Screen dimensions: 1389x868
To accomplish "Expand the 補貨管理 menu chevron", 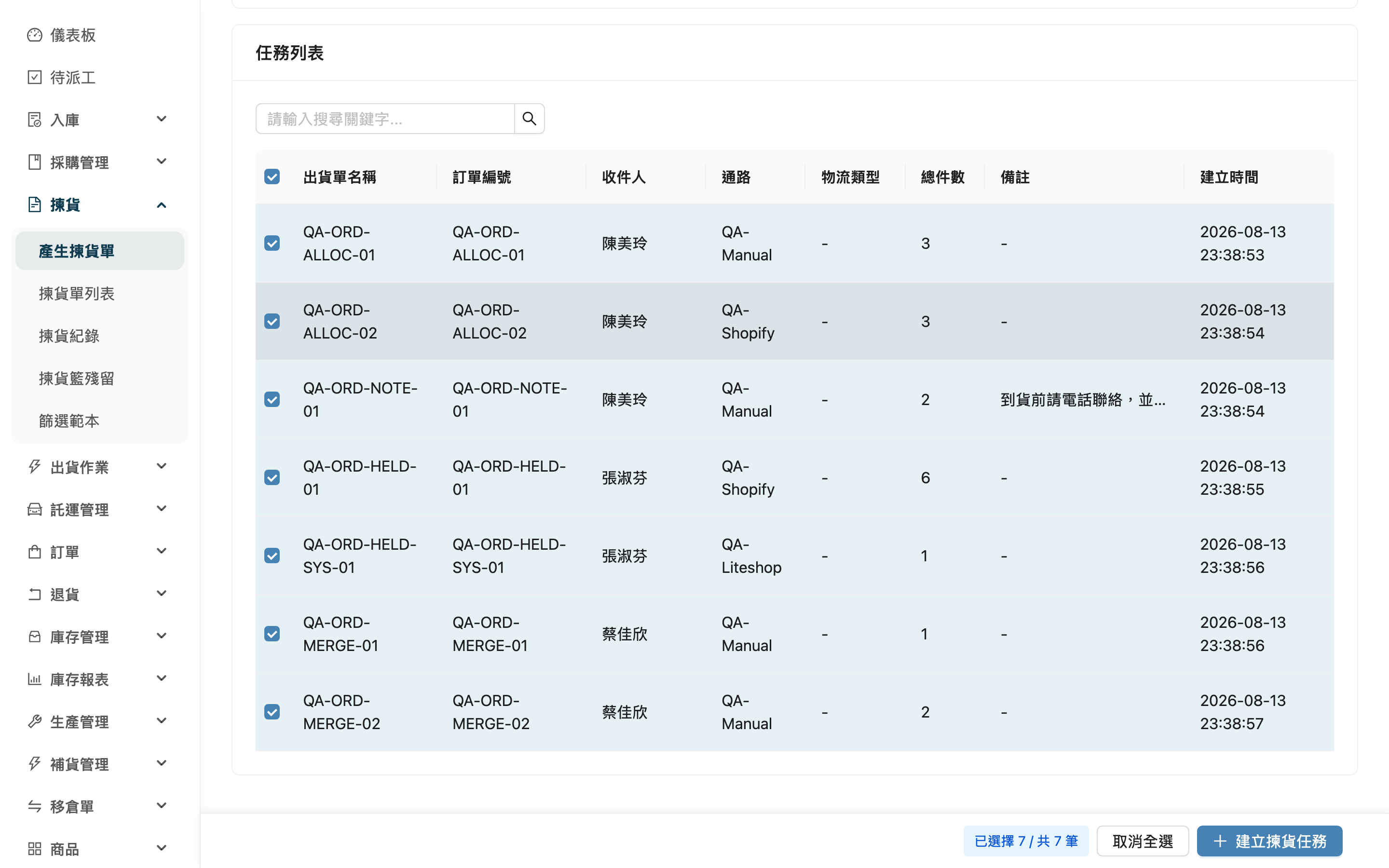I will point(161,763).
